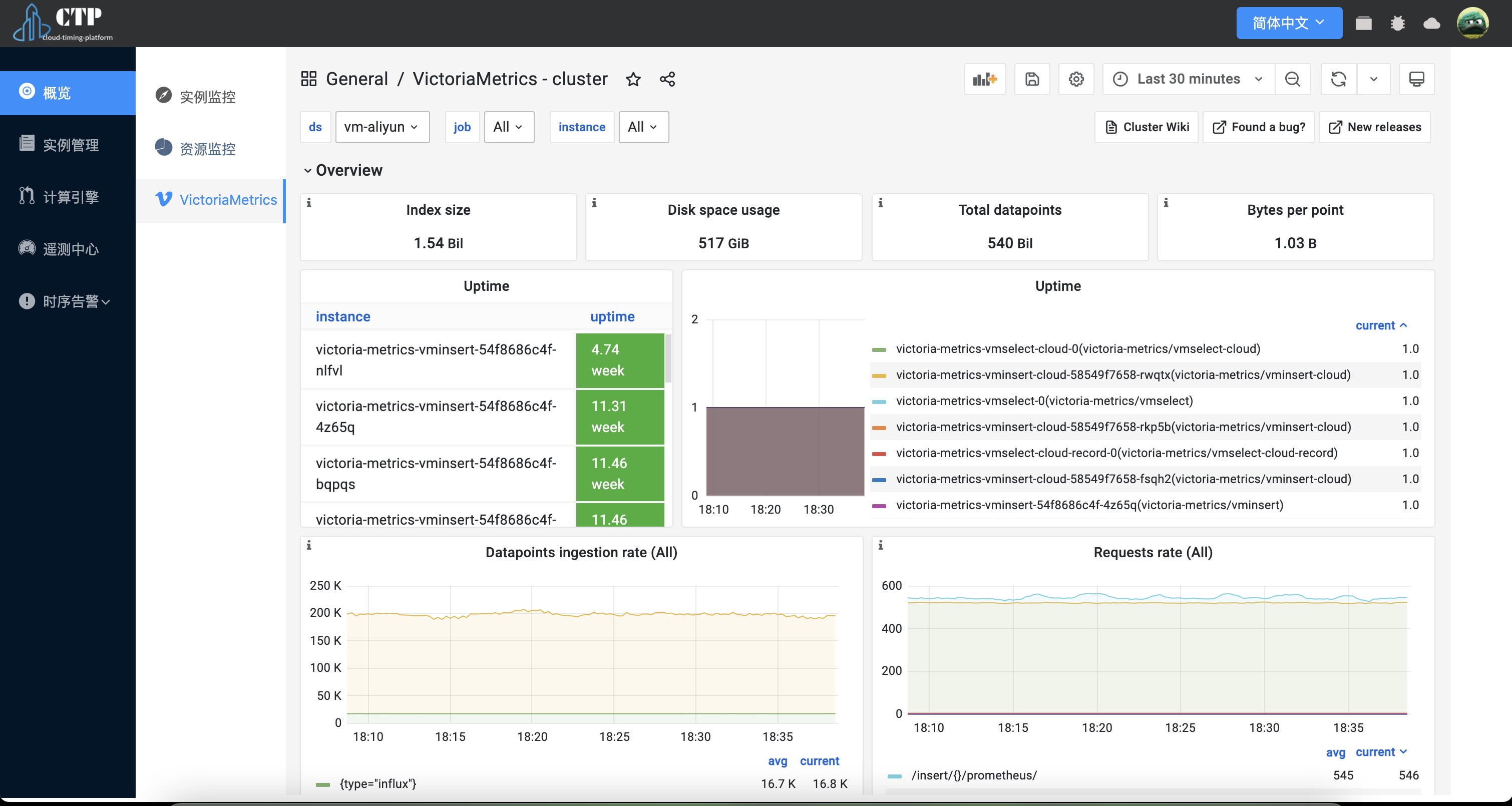Toggle vminsert-cloud rkp5b orange legend swatch
Image resolution: width=1512 pixels, height=806 pixels.
click(879, 428)
